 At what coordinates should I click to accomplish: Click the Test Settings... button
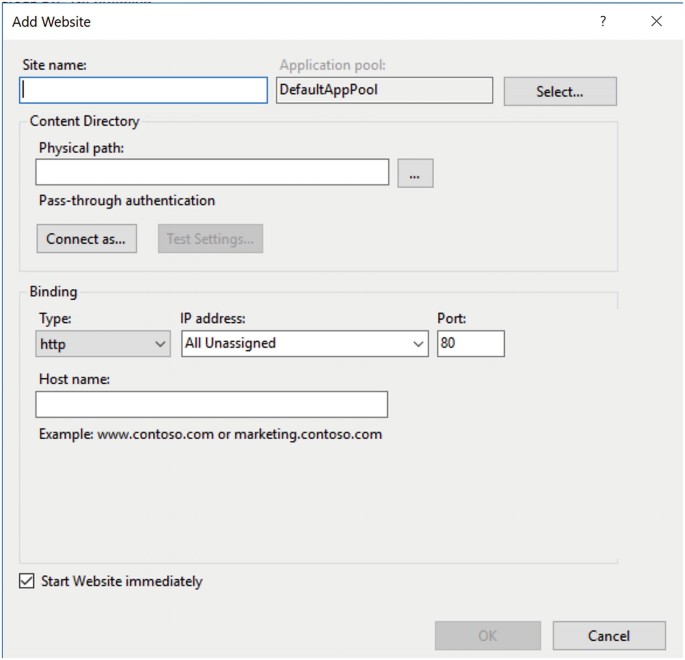pos(210,239)
